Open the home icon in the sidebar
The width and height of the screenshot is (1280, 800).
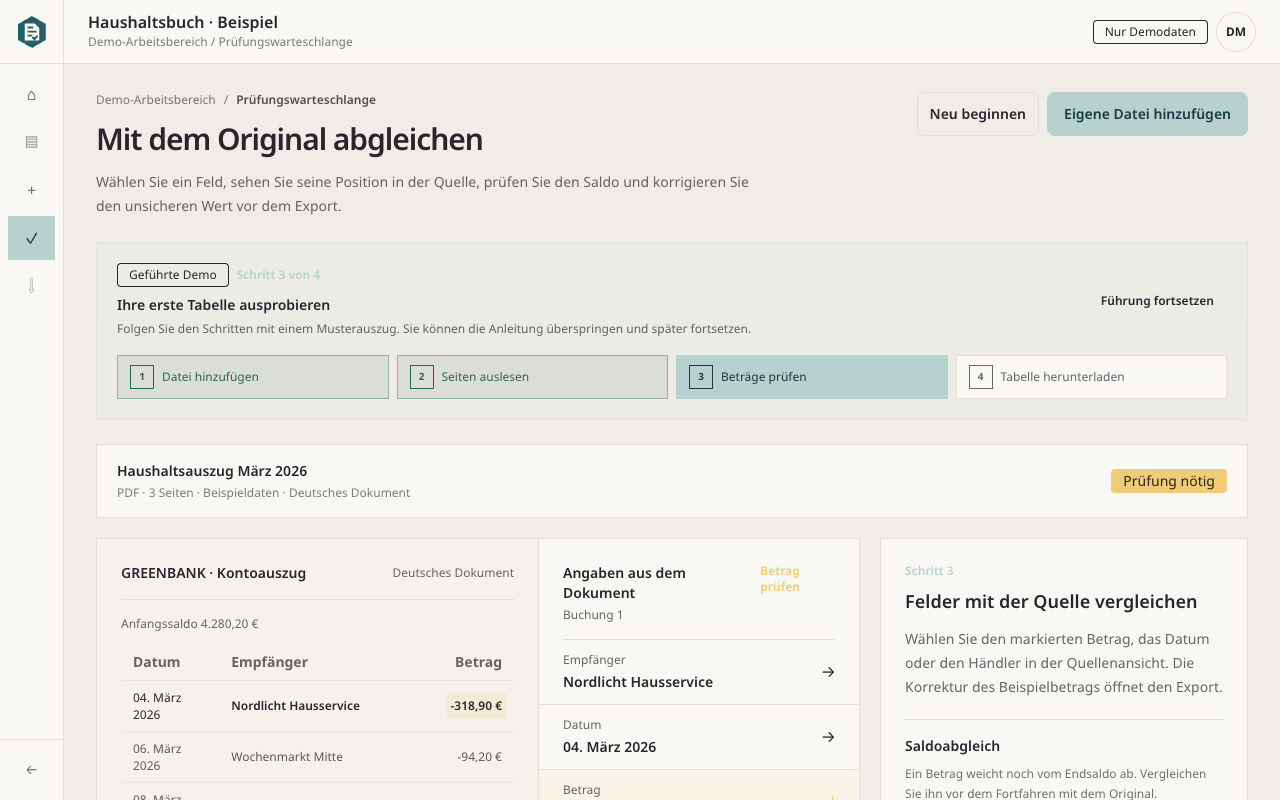pyautogui.click(x=31, y=95)
